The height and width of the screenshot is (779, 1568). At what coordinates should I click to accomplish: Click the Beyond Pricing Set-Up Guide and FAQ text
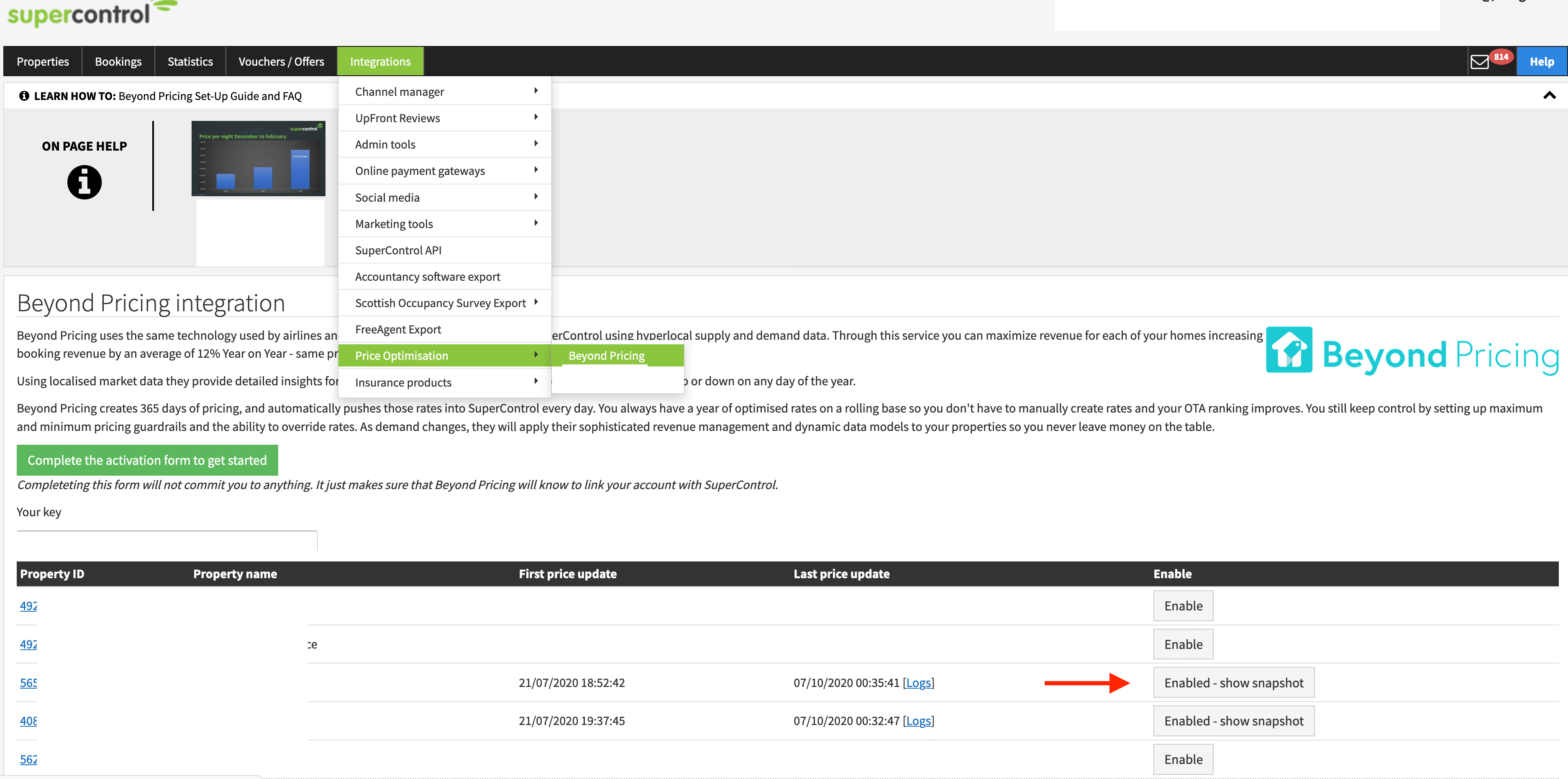click(x=210, y=96)
